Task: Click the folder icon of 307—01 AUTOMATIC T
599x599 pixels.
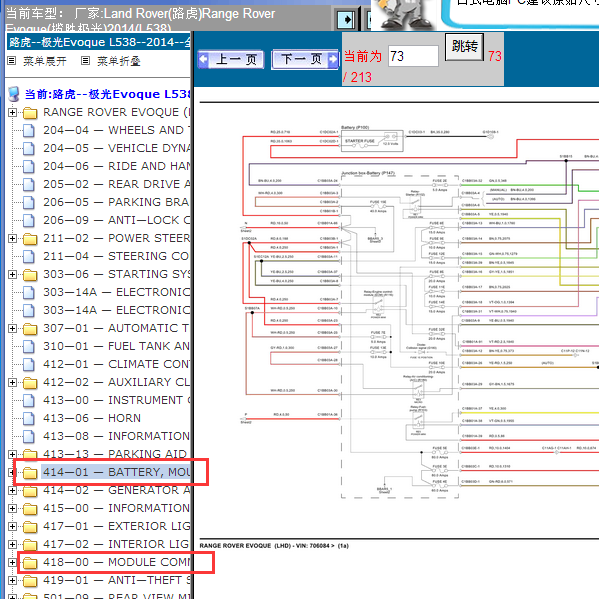Action: click(30, 329)
